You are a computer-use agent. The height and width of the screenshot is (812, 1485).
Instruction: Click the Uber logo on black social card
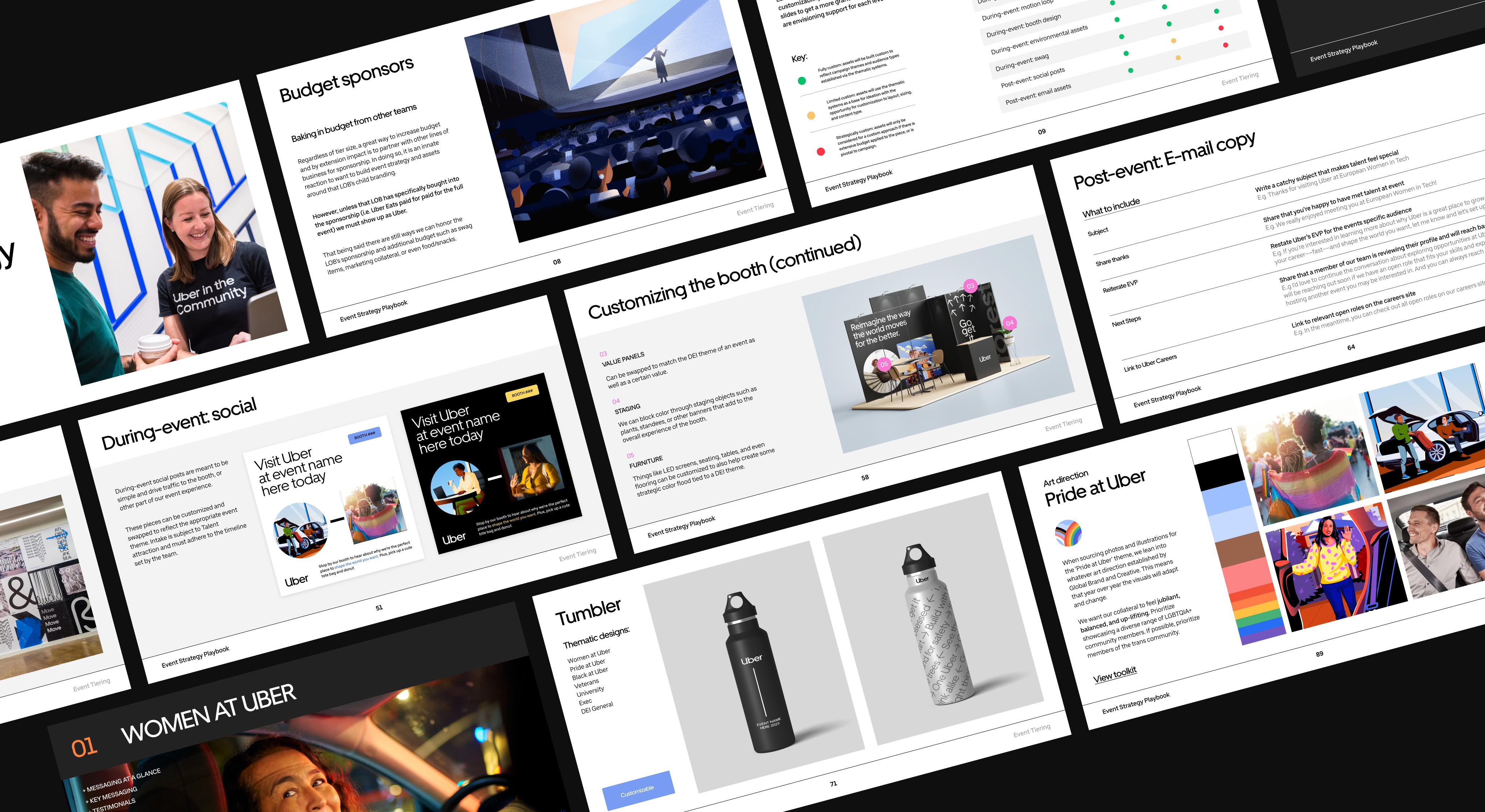(454, 538)
